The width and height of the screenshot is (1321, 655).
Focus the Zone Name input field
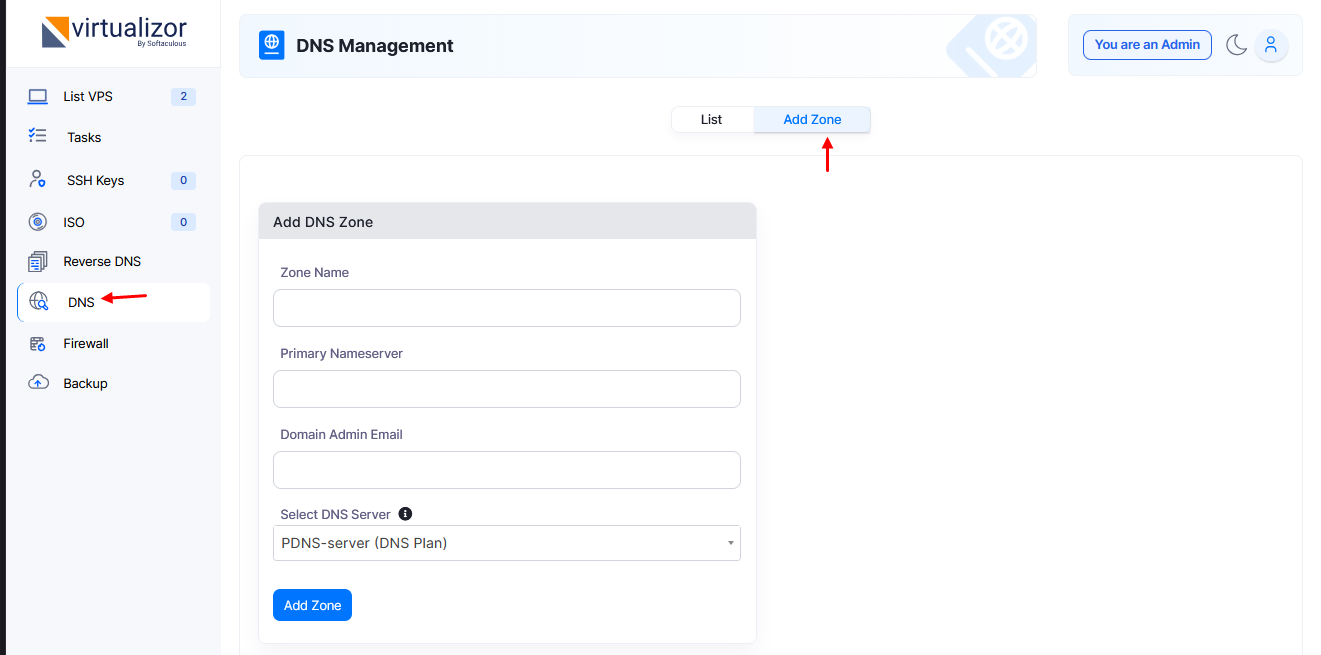(506, 308)
